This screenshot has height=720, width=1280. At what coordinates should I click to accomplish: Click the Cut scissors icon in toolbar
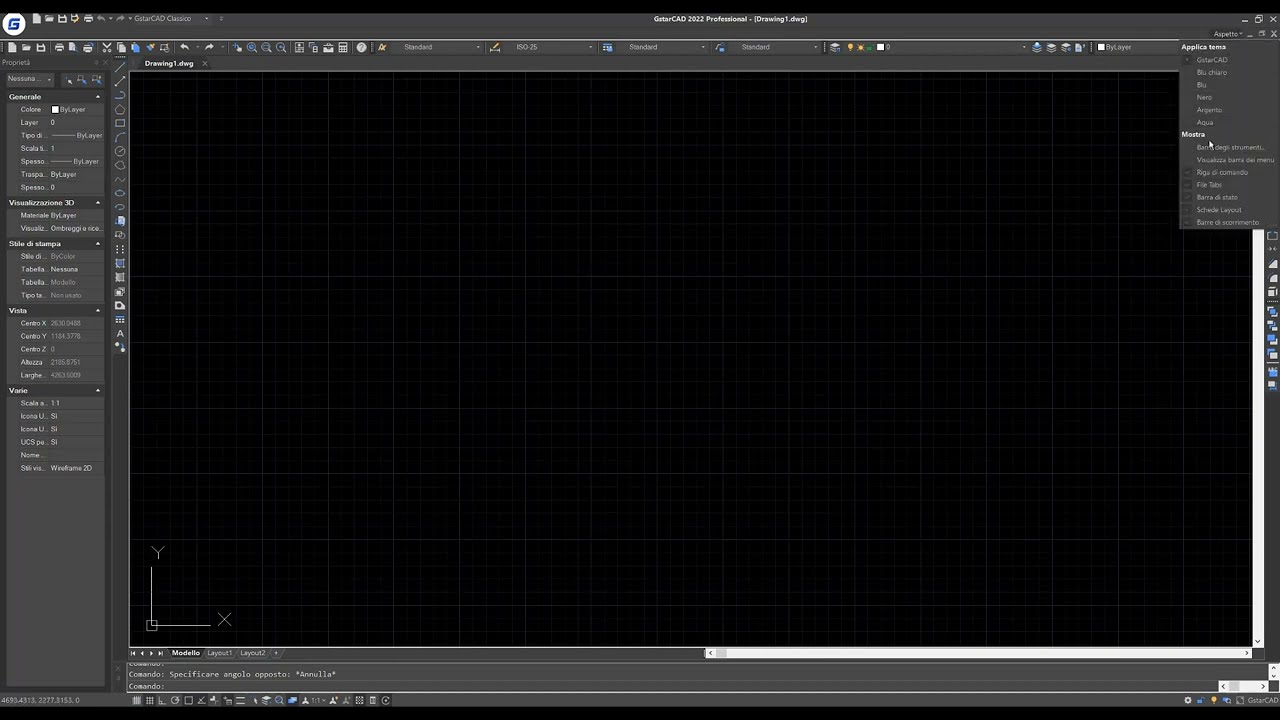coord(107,47)
